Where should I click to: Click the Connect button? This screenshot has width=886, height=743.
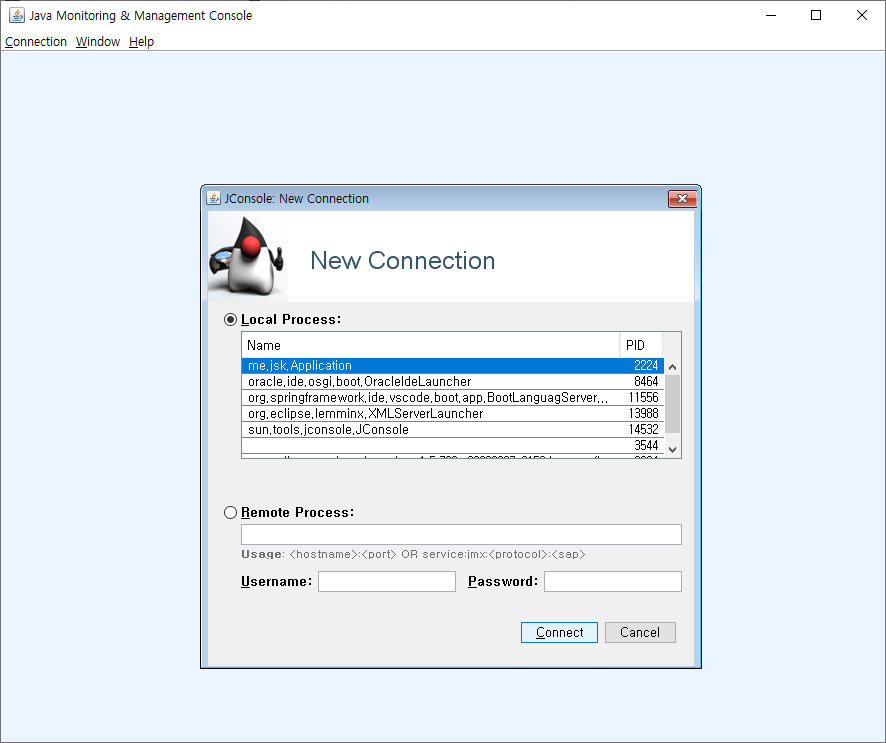559,632
